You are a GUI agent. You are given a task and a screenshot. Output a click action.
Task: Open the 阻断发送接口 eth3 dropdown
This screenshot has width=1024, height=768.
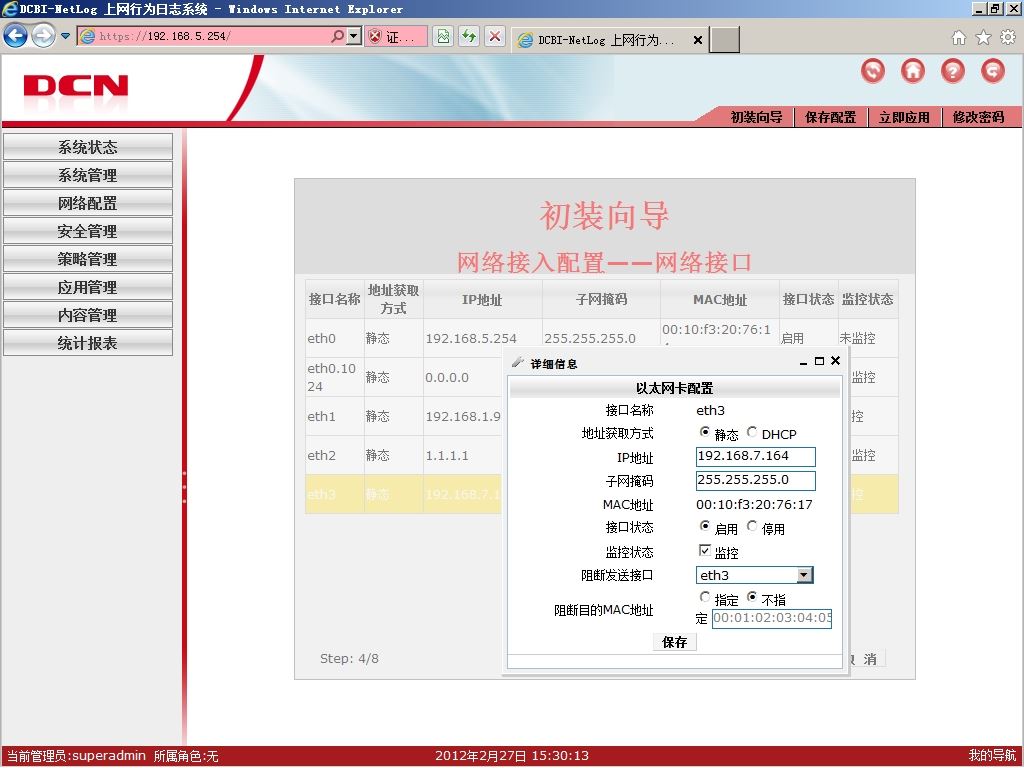(x=754, y=575)
